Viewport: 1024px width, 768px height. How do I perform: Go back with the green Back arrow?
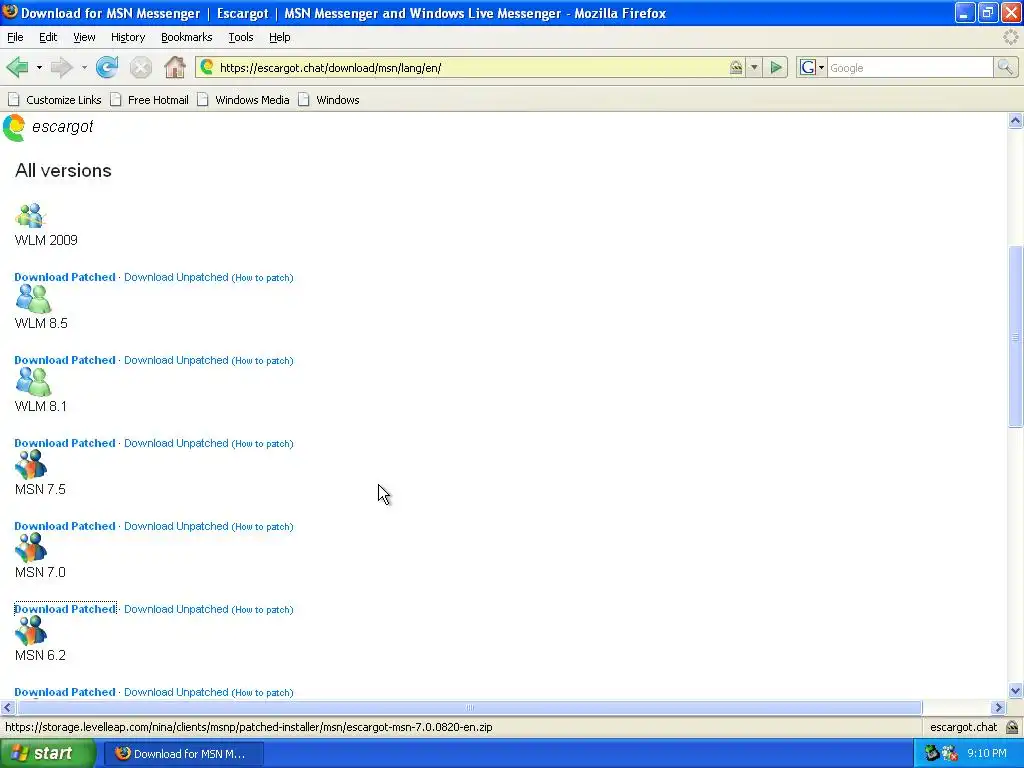pos(17,67)
